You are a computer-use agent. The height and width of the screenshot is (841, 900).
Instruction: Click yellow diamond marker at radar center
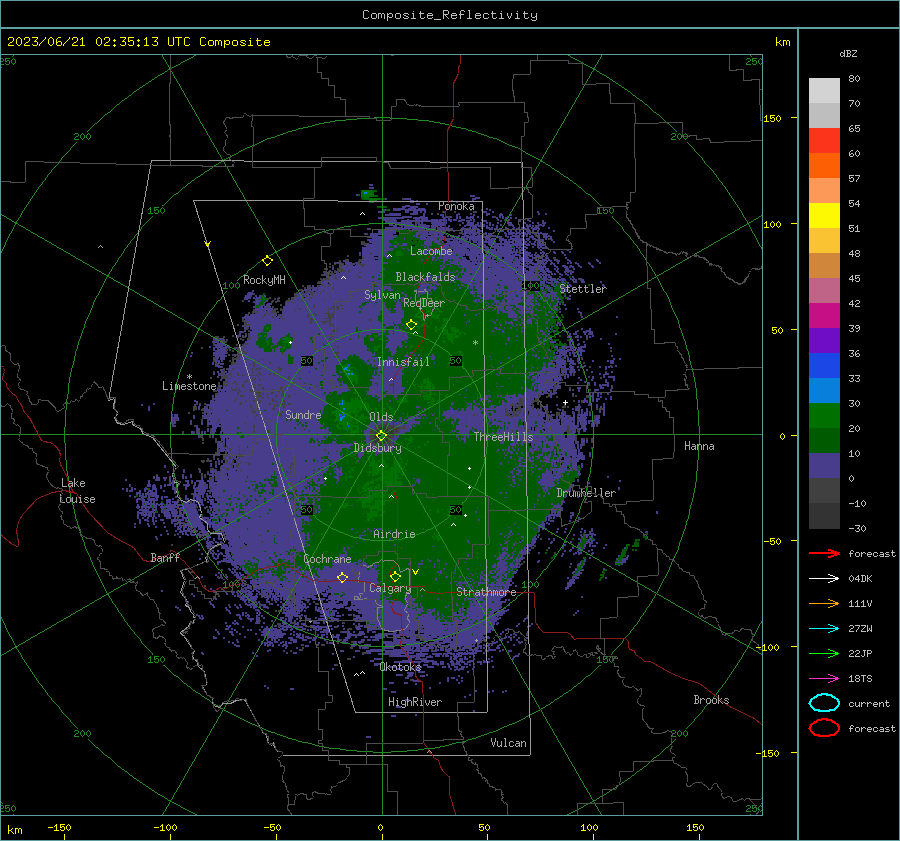pyautogui.click(x=381, y=436)
